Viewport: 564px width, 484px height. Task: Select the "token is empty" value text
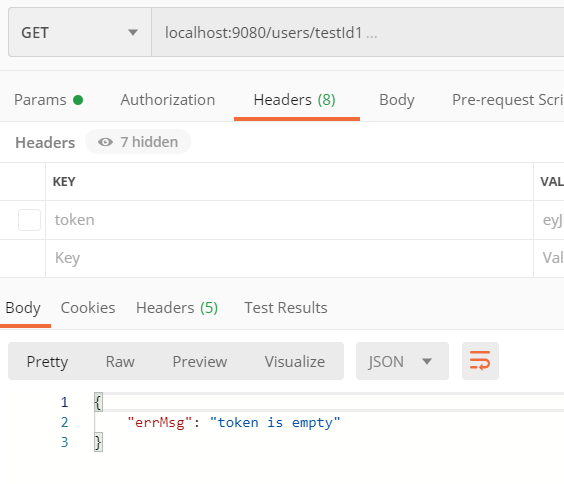tap(275, 423)
